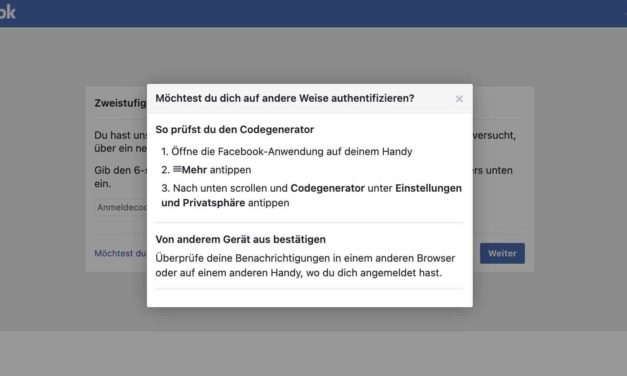Click the bold 'Einstellungen' text in step 3
Image resolution: width=627 pixels, height=376 pixels.
pos(428,188)
